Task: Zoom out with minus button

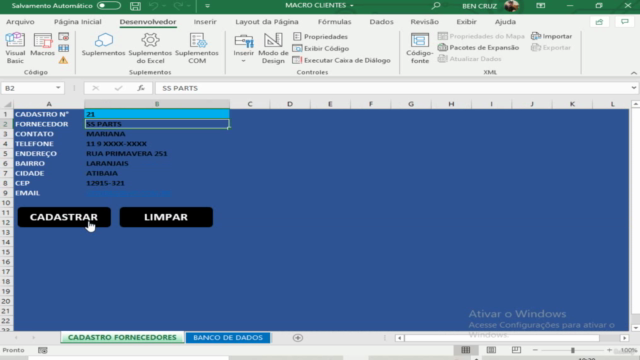Action: click(x=535, y=350)
